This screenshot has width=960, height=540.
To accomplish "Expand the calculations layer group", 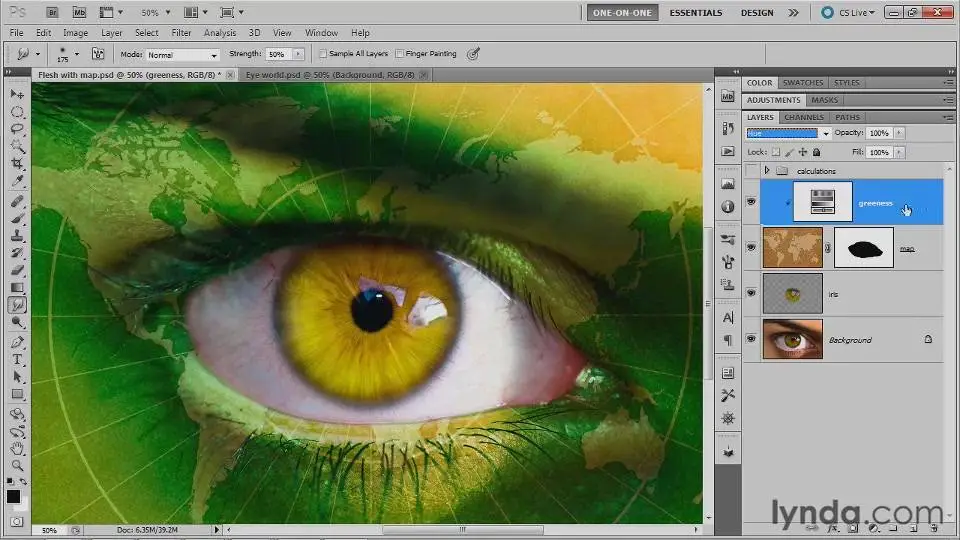I will pos(767,171).
